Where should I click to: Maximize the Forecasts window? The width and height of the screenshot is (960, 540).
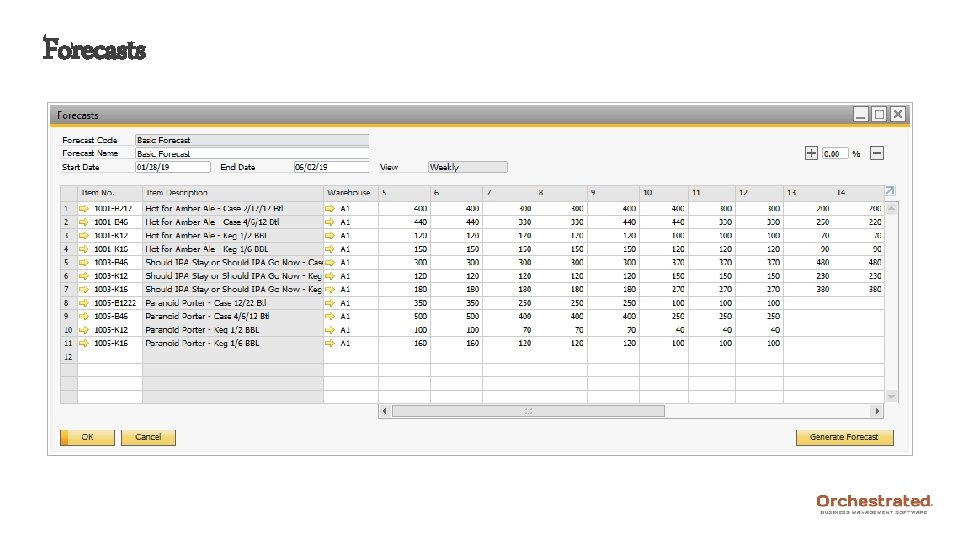(879, 114)
